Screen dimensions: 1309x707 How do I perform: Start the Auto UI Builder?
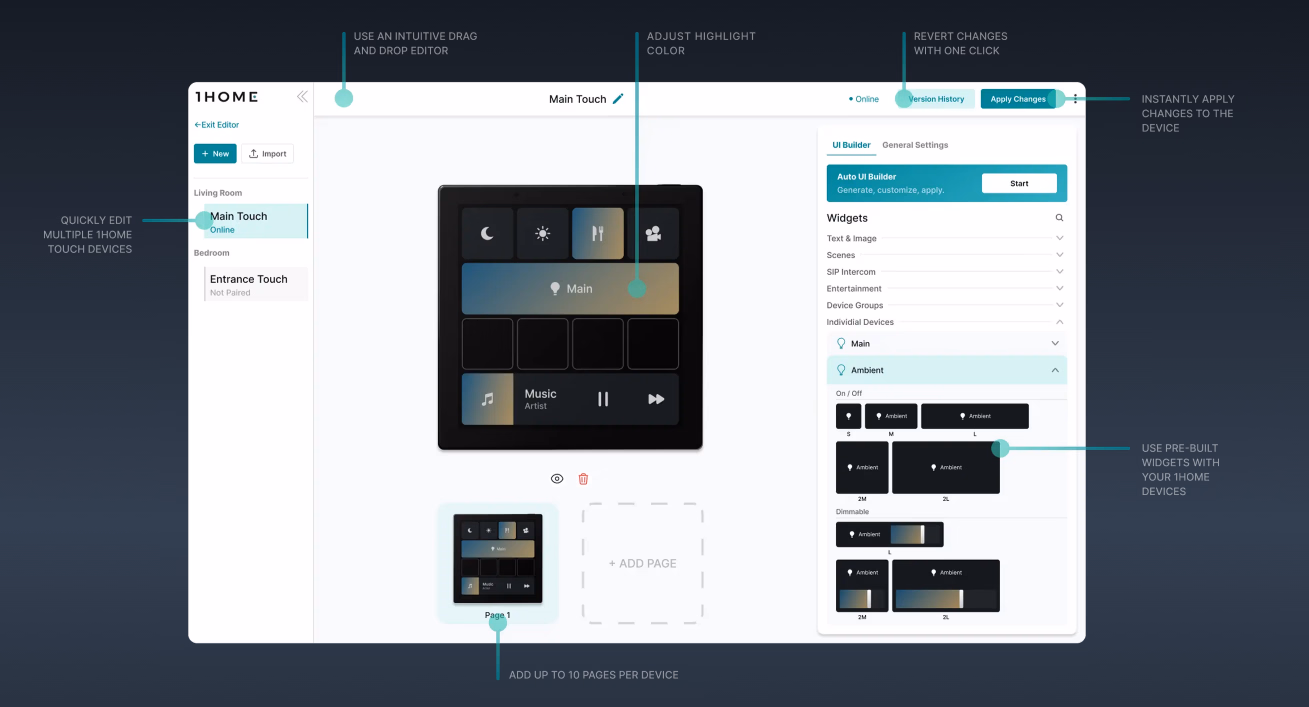(1019, 183)
